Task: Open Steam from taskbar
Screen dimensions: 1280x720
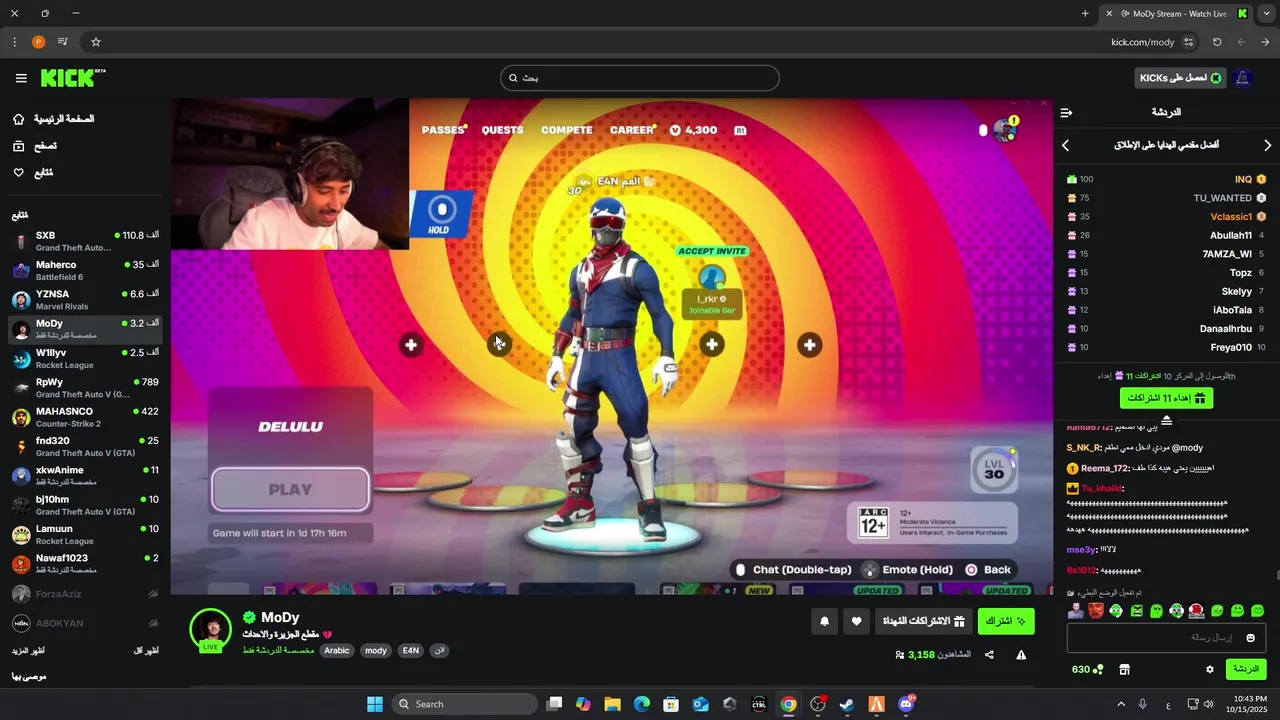Action: pyautogui.click(x=847, y=704)
